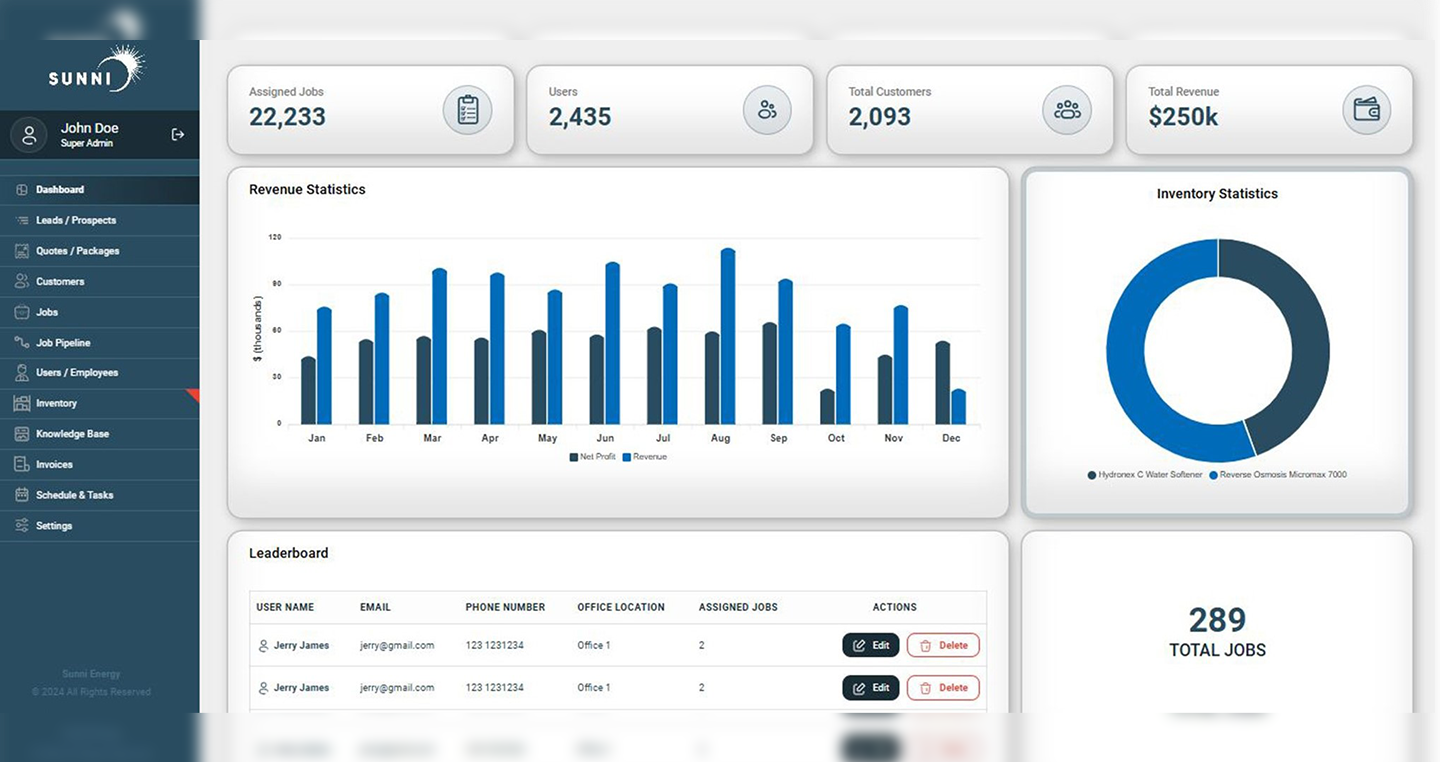Go to the Inventory sidebar page
Image resolution: width=1440 pixels, height=762 pixels.
[x=56, y=404]
